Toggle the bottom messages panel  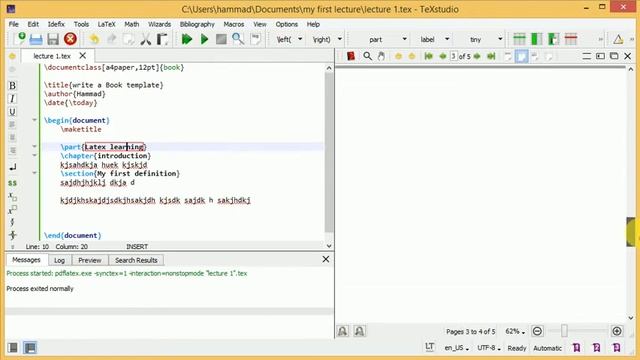click(x=30, y=347)
